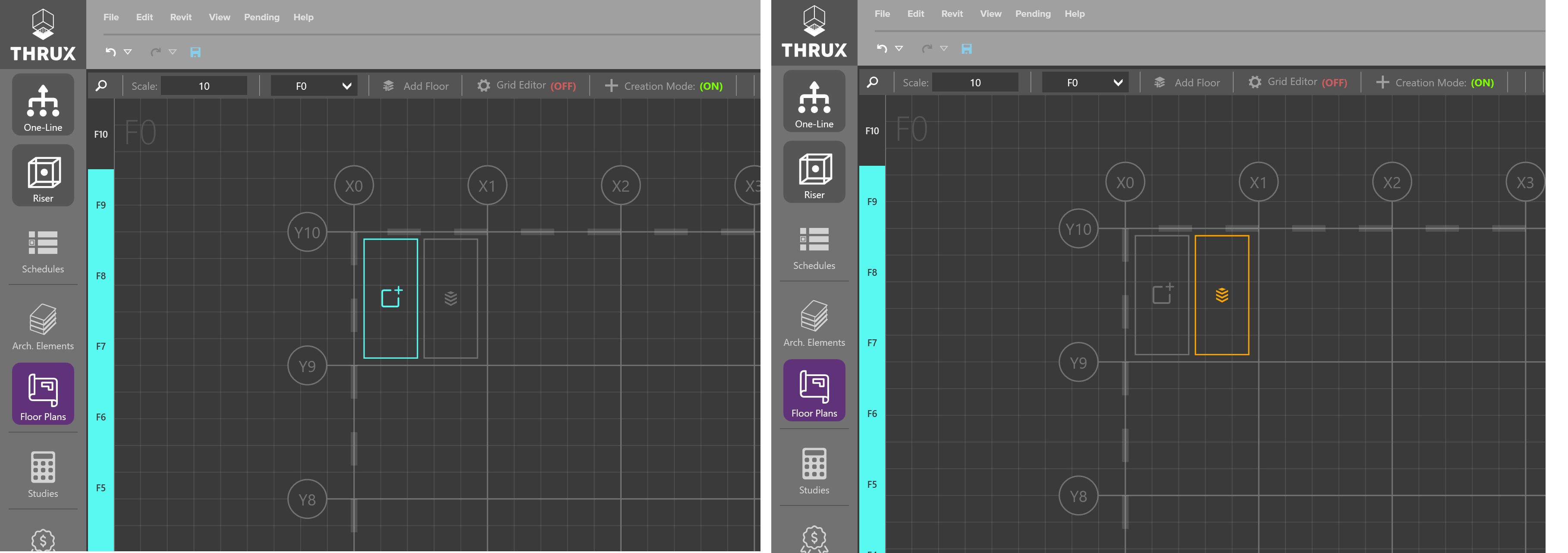Click Scale field in left window
Viewport: 1568px width, 553px height.
pos(204,86)
